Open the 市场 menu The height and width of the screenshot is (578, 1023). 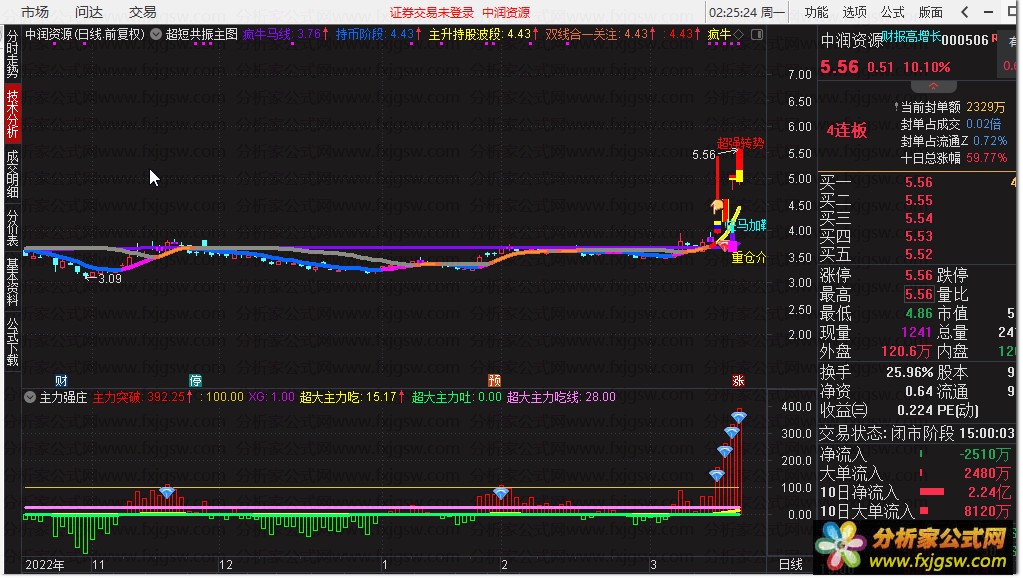(35, 12)
